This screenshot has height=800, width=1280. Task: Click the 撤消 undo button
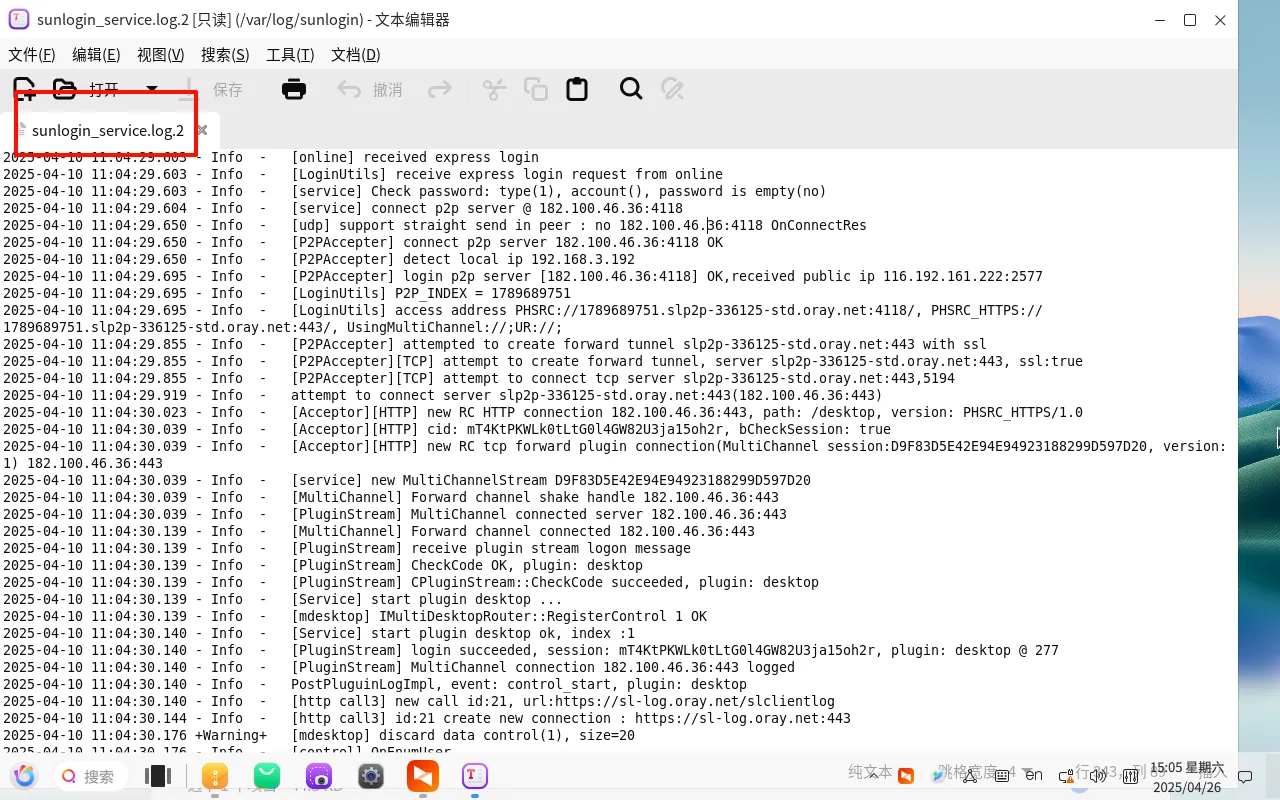pos(370,90)
